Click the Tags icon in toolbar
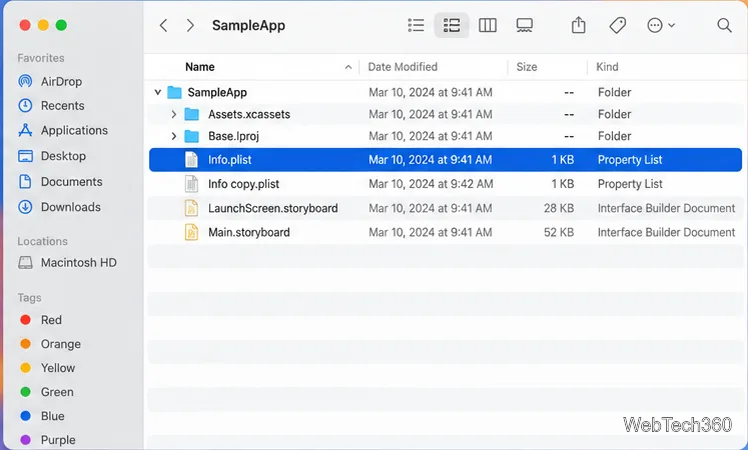 point(617,25)
